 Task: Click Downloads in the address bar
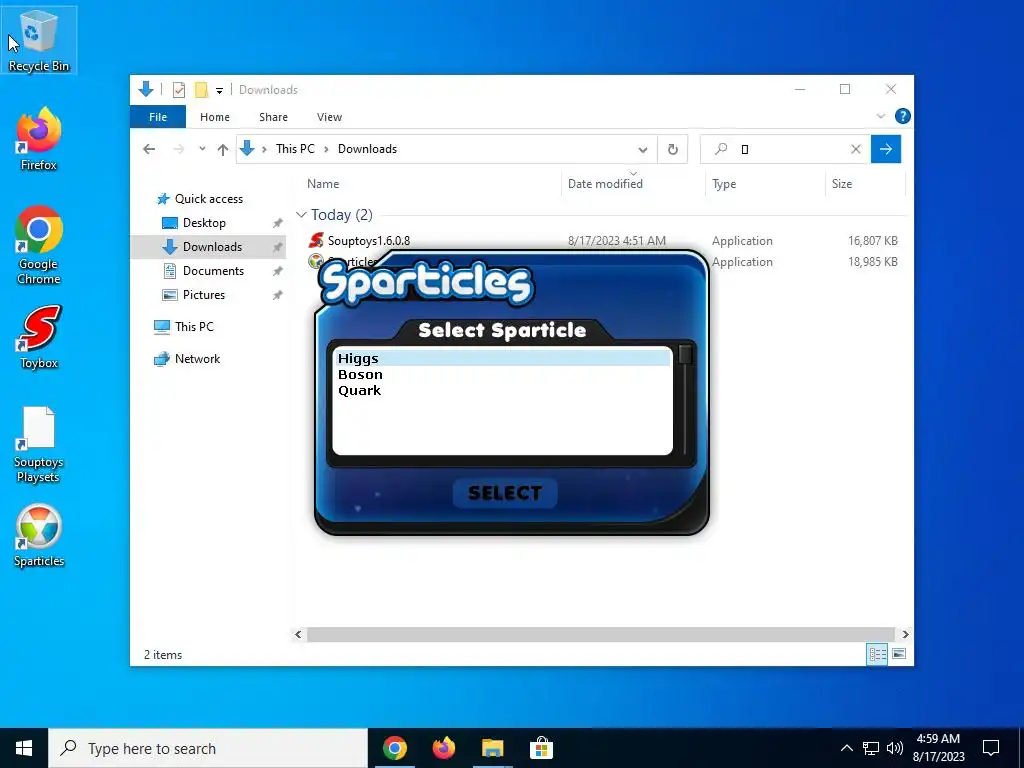(367, 149)
